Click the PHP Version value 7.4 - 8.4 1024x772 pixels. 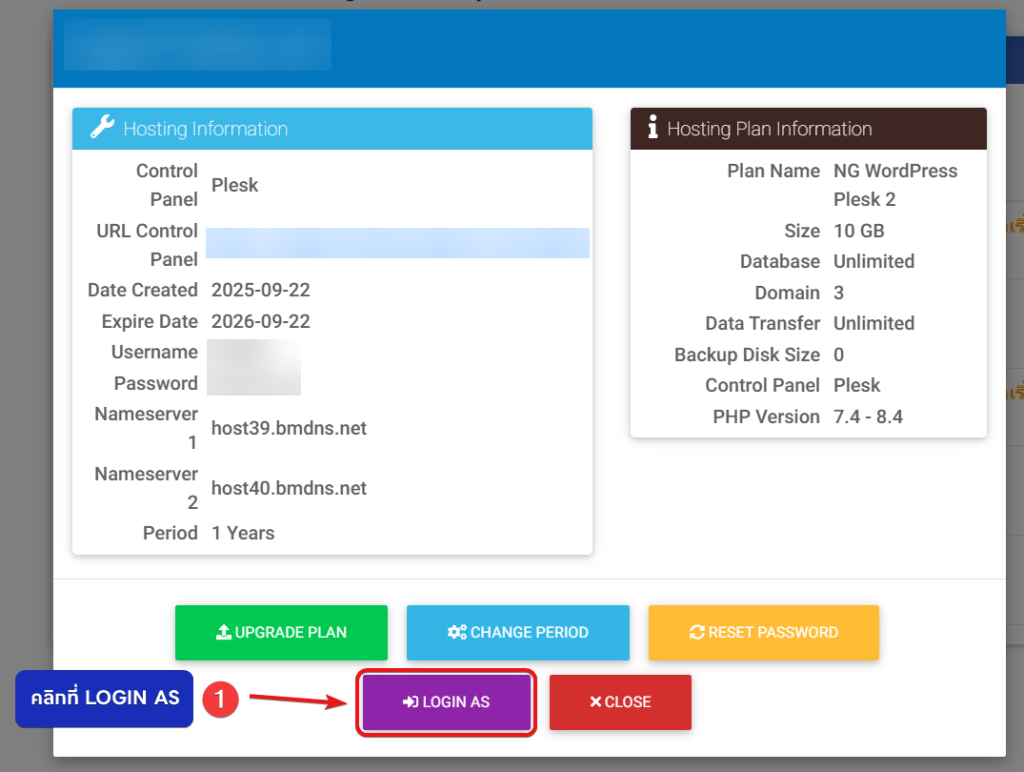(x=868, y=416)
